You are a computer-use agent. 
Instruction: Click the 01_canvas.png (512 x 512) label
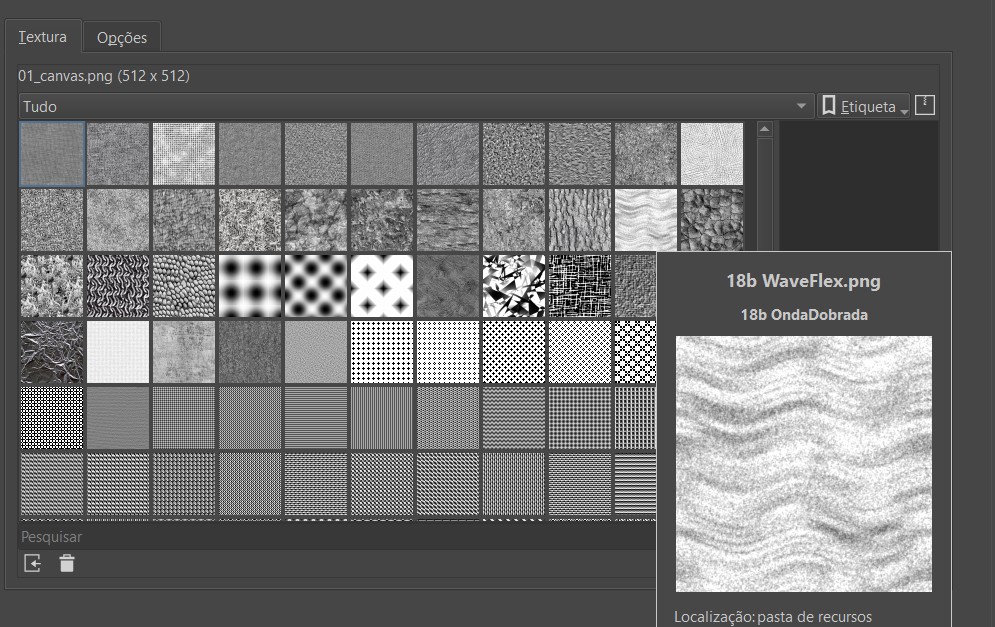click(104, 76)
